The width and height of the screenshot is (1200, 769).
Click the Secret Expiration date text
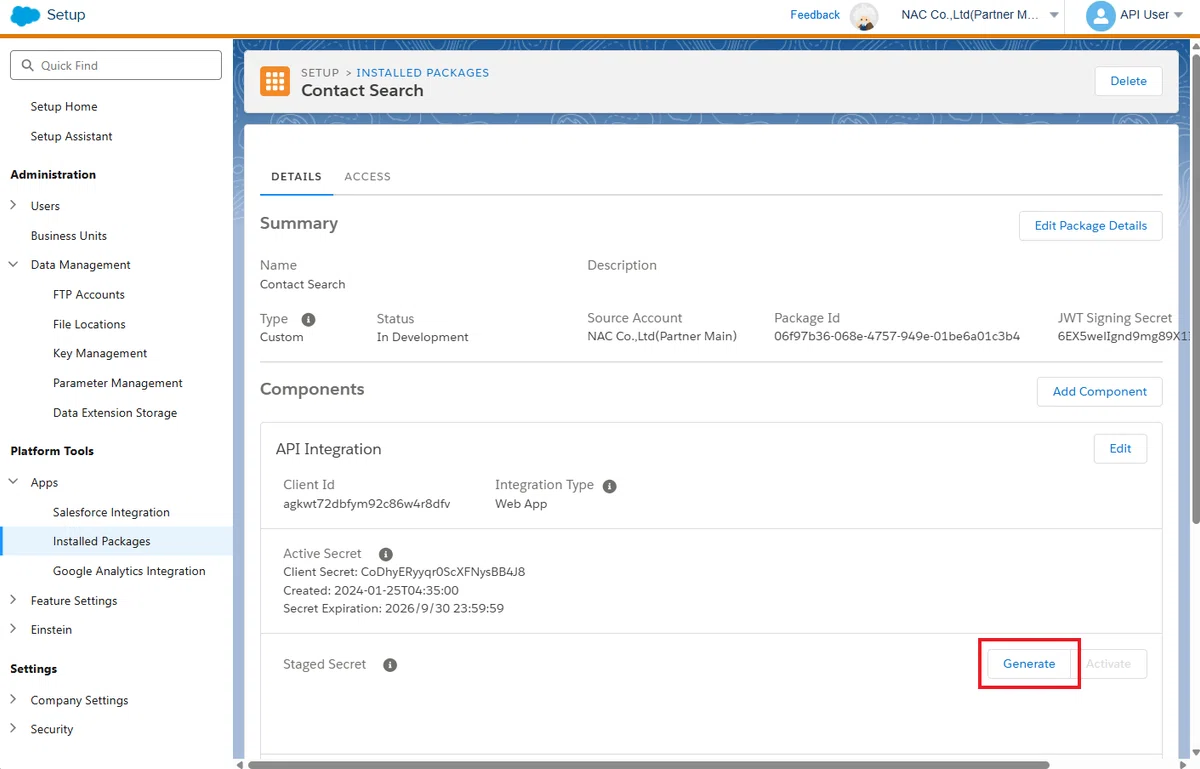[x=393, y=608]
